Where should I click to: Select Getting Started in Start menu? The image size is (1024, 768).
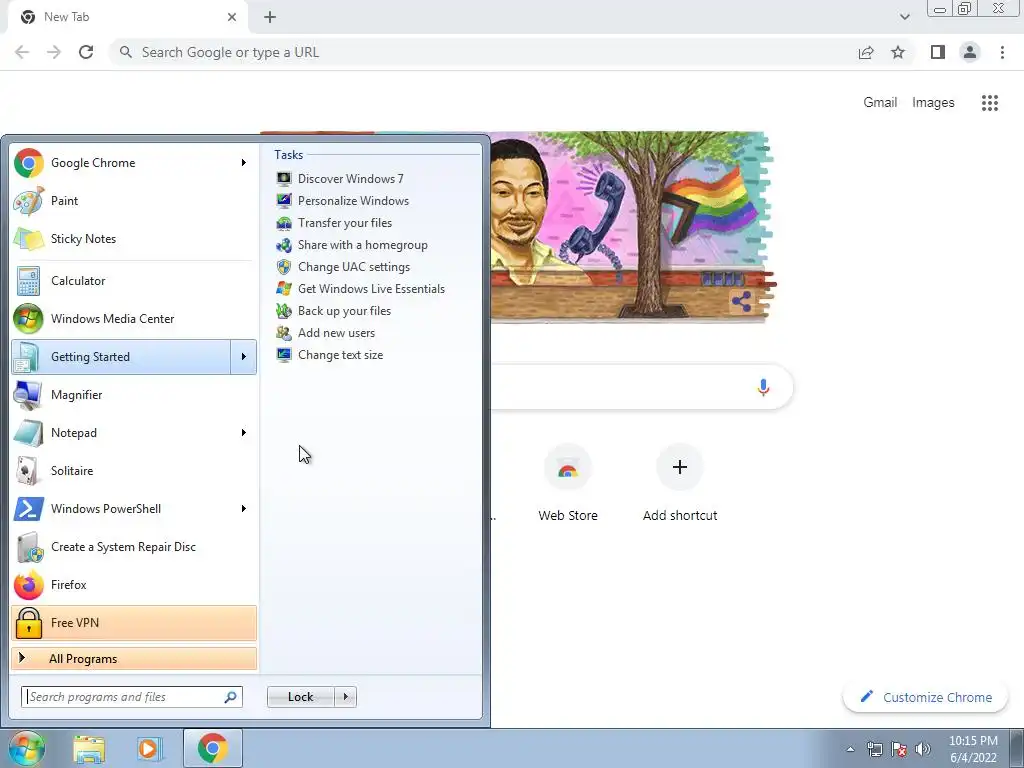tap(121, 357)
